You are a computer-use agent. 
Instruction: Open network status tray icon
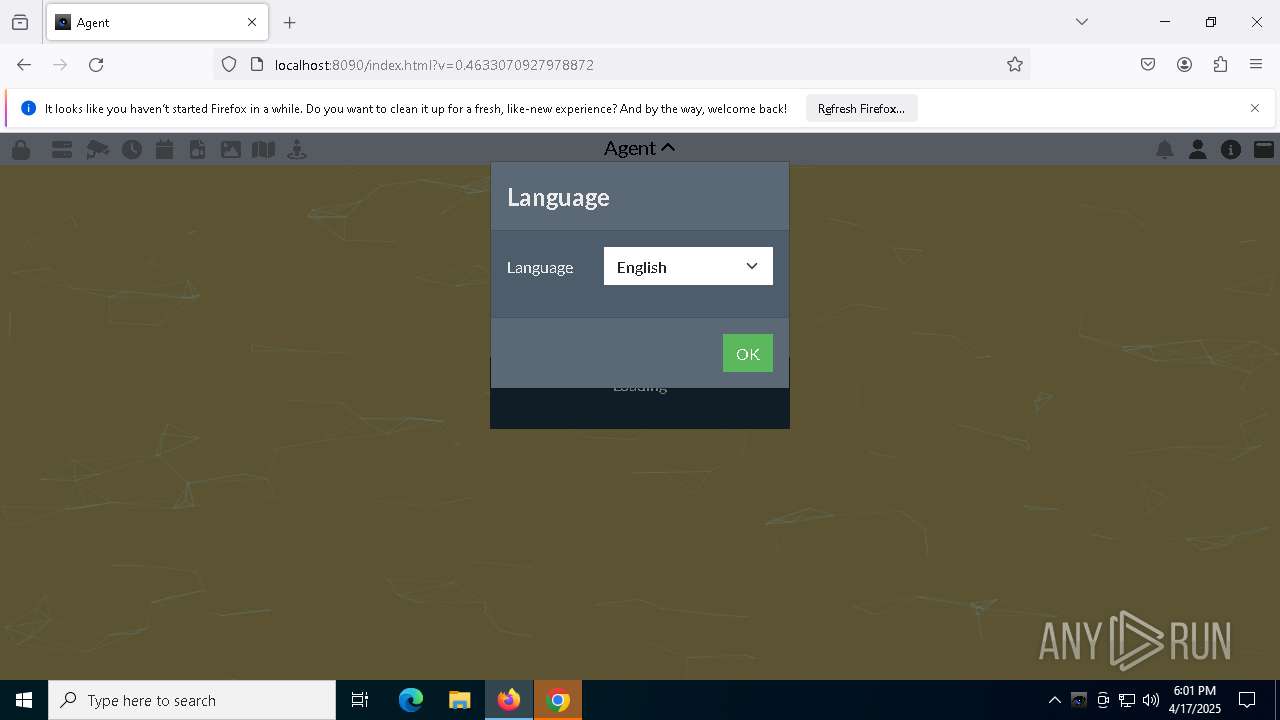(x=1127, y=700)
